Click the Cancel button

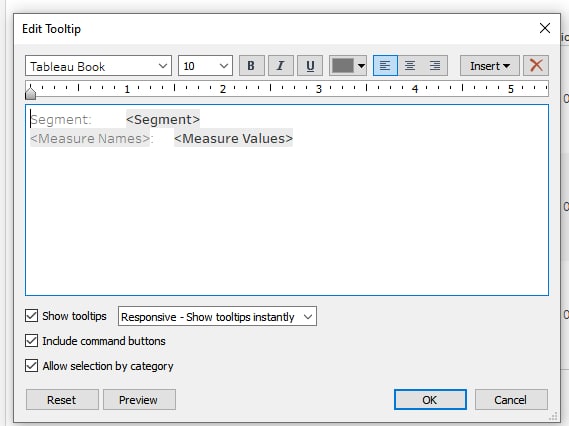point(511,400)
